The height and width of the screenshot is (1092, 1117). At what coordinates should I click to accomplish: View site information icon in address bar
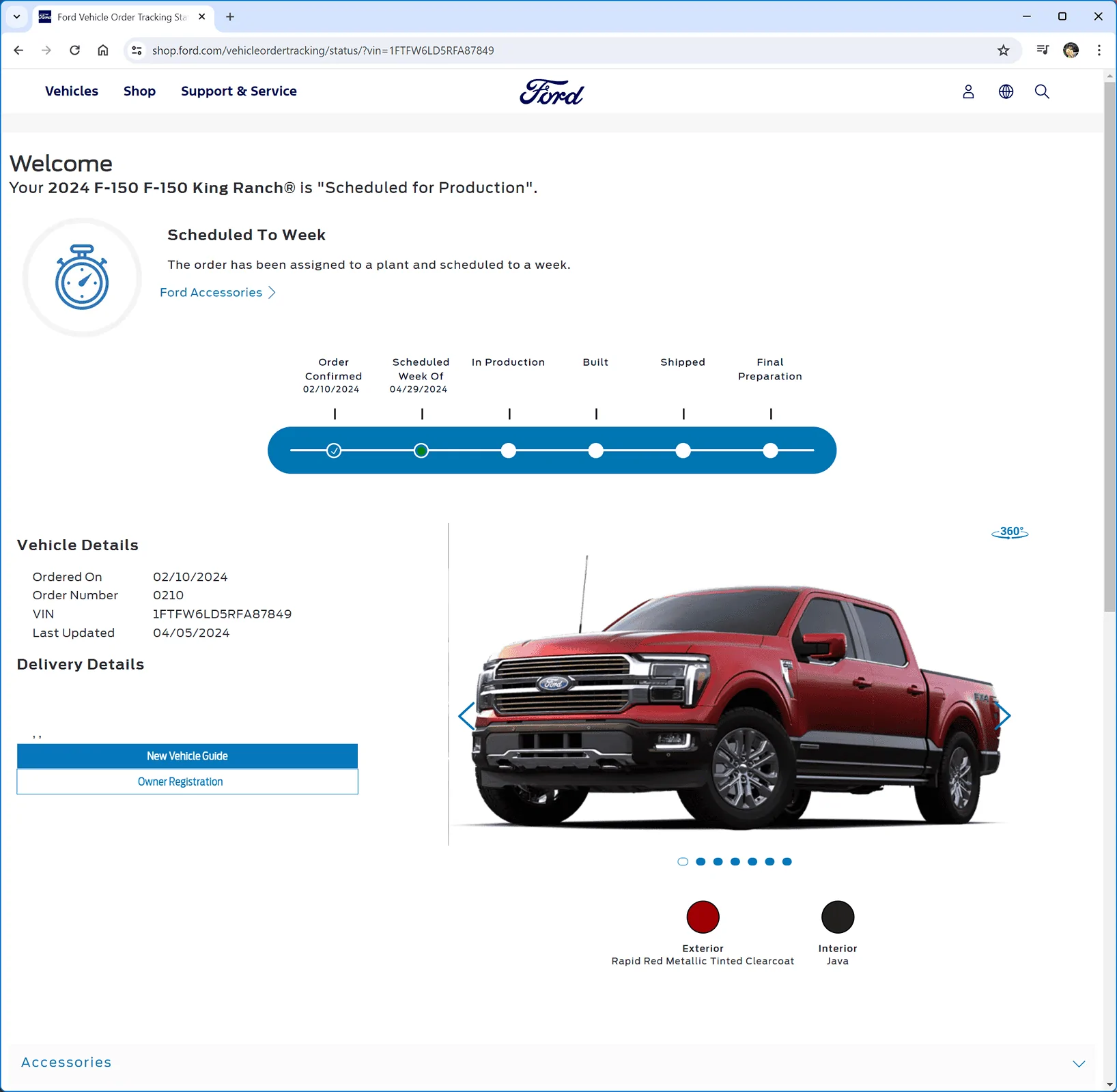(137, 51)
